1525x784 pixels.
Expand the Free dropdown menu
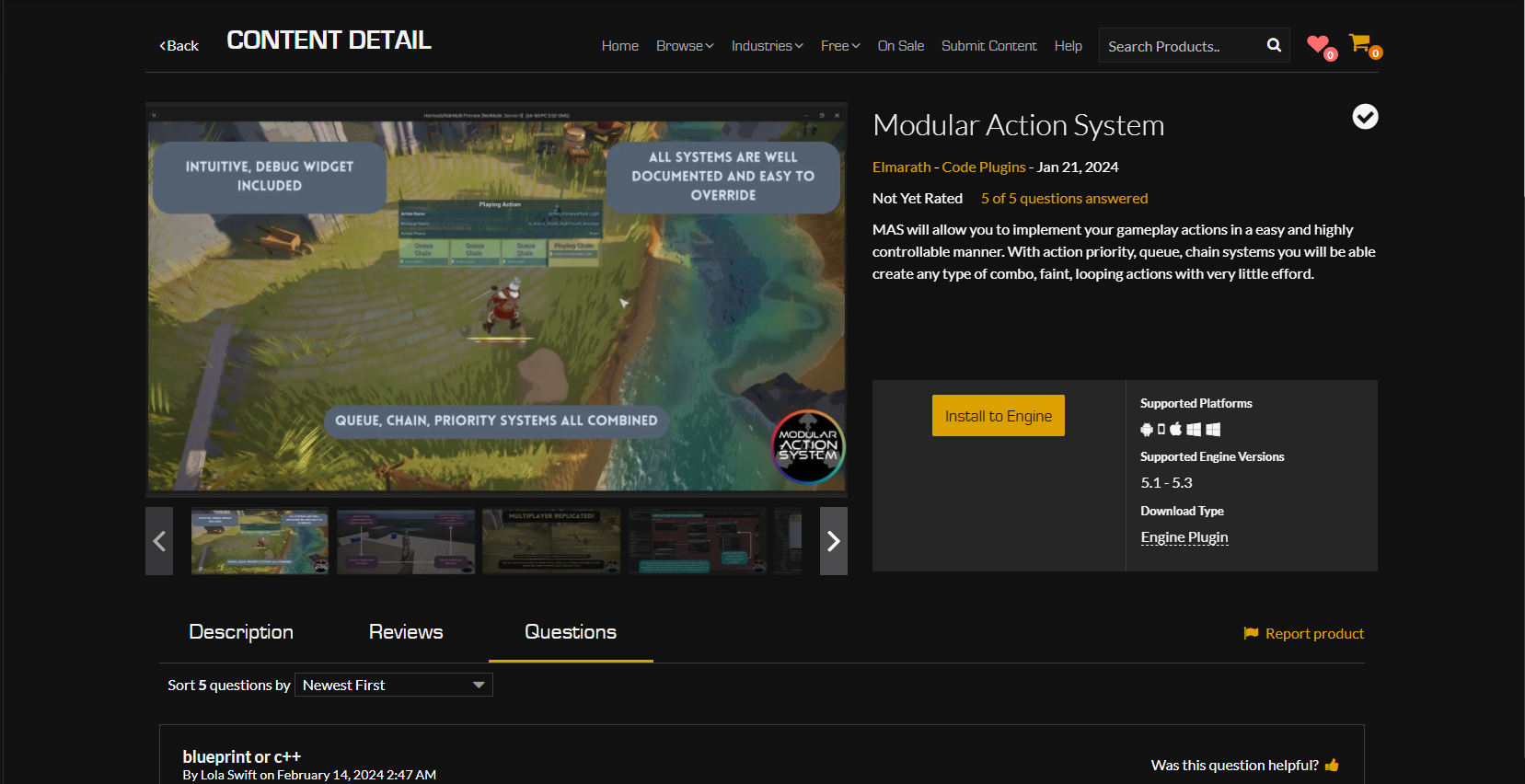point(839,46)
